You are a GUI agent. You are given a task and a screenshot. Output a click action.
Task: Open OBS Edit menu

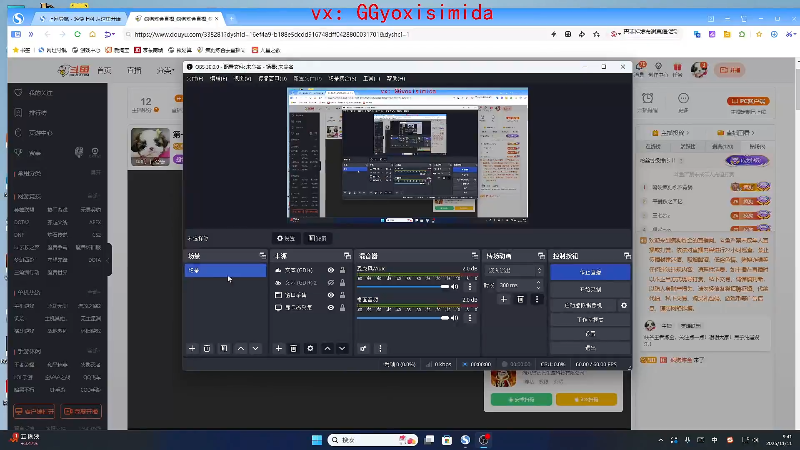click(x=218, y=79)
